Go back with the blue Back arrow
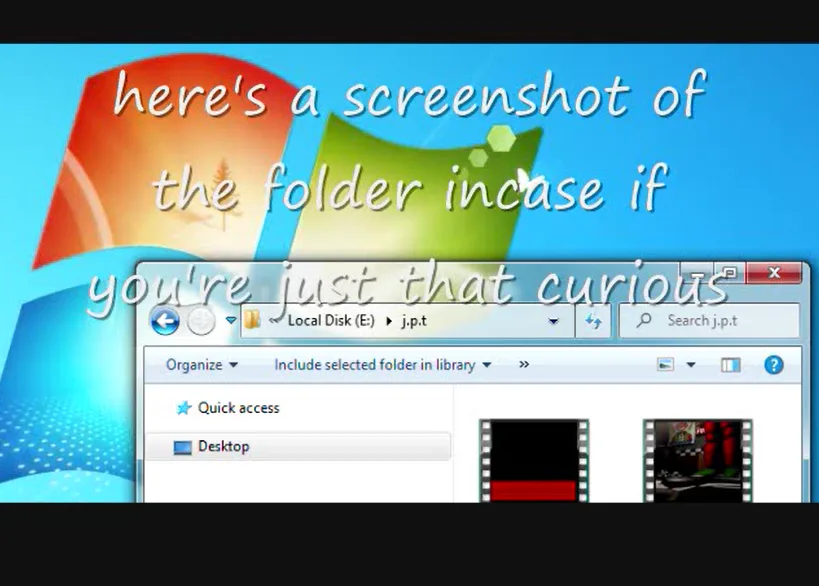Viewport: 819px width, 586px height. 165,321
